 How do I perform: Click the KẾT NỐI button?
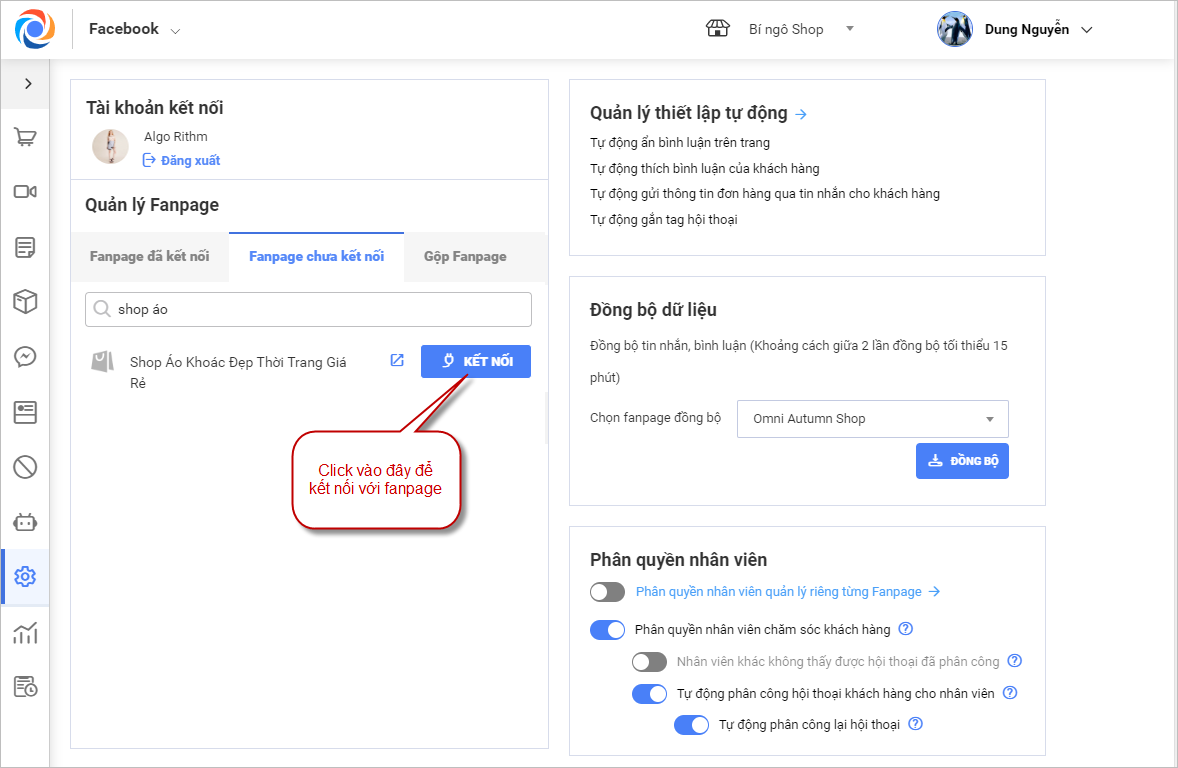476,361
